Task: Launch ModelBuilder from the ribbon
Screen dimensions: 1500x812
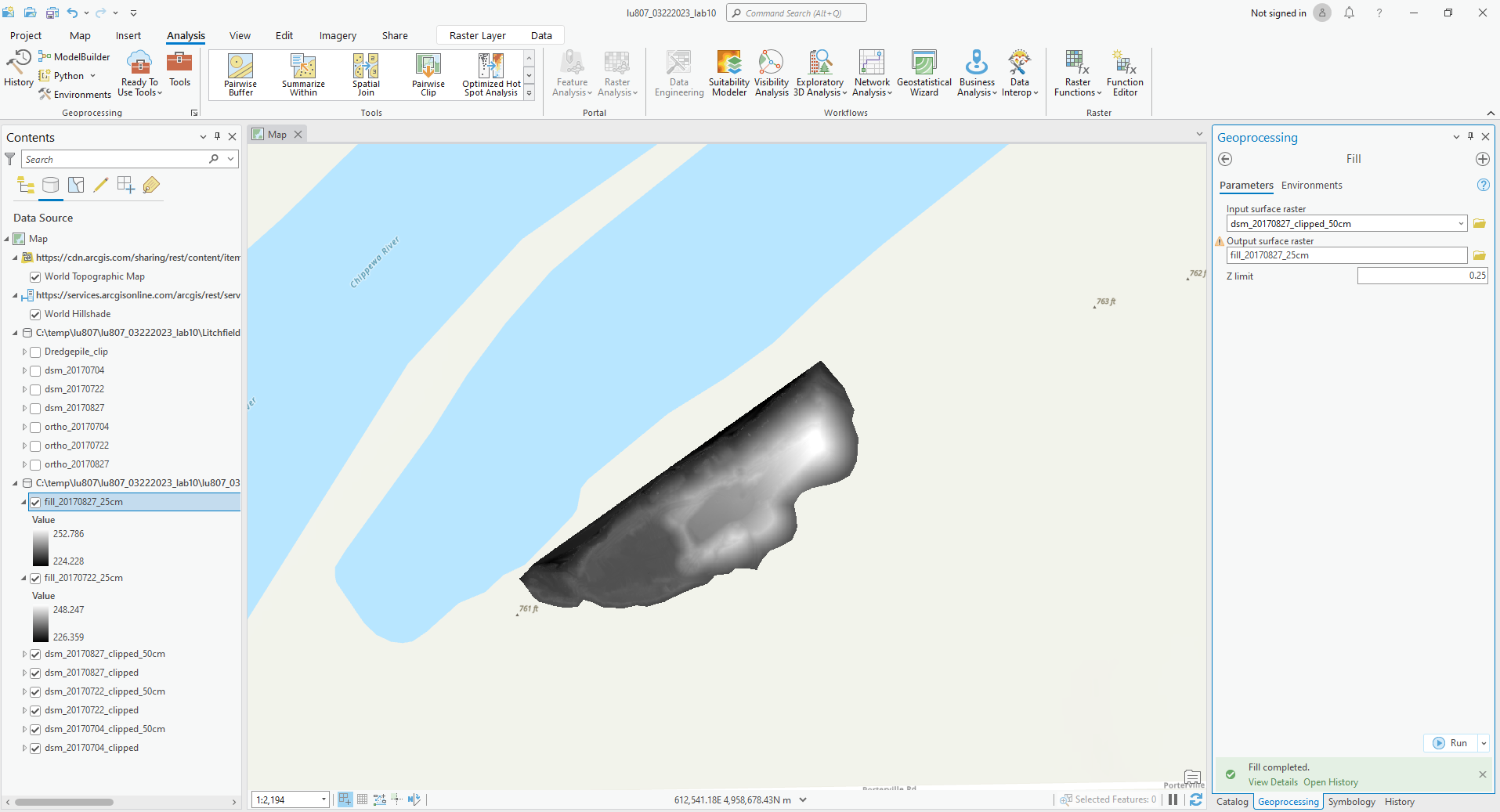Action: [74, 57]
